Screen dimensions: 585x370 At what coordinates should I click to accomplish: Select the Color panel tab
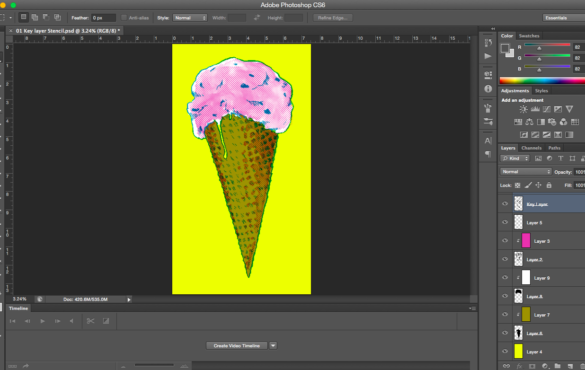click(x=507, y=36)
